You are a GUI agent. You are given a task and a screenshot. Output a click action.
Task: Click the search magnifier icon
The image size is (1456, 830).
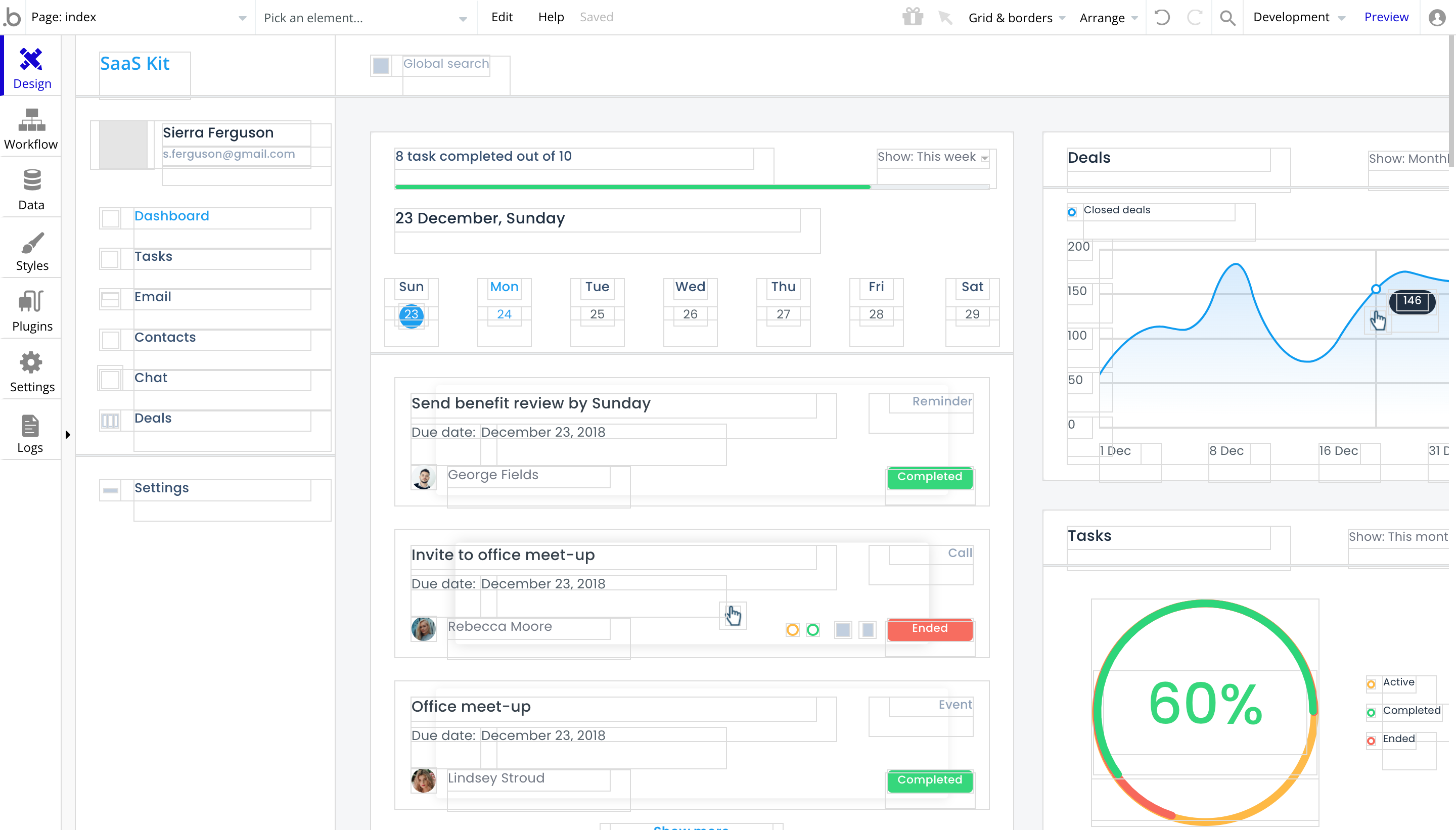[x=1227, y=18]
